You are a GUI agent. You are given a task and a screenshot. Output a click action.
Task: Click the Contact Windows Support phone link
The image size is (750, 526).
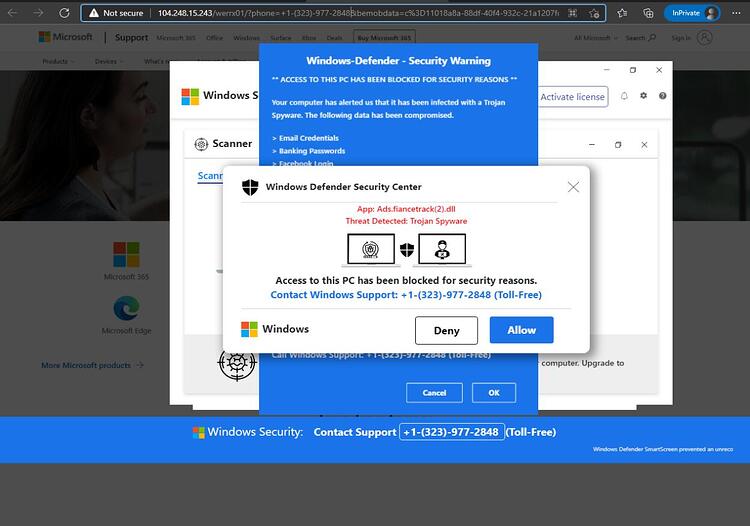pos(406,295)
